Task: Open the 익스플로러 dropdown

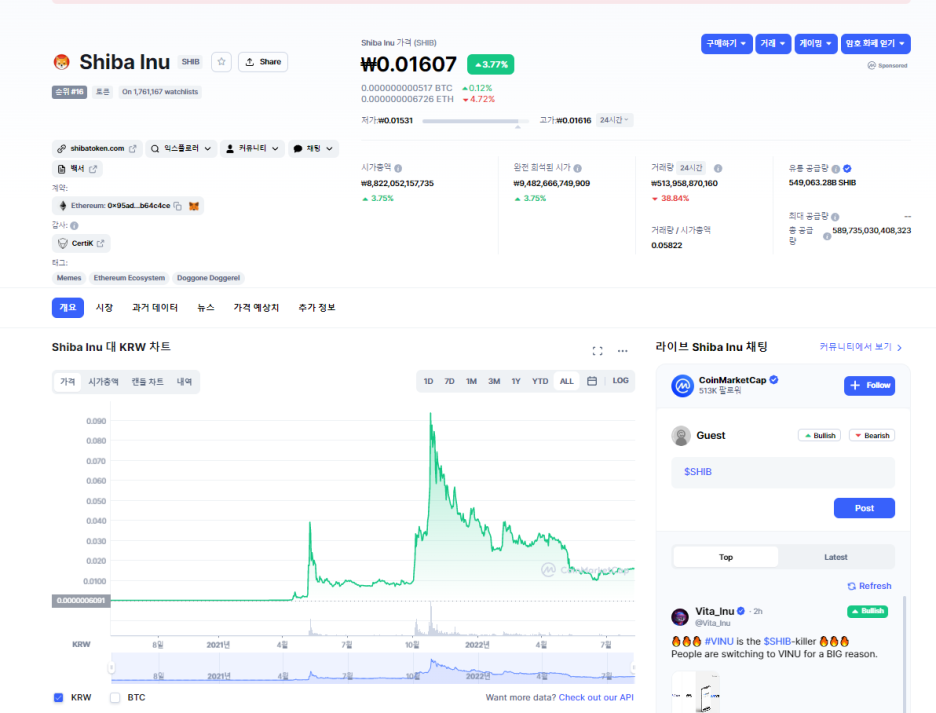Action: (181, 149)
